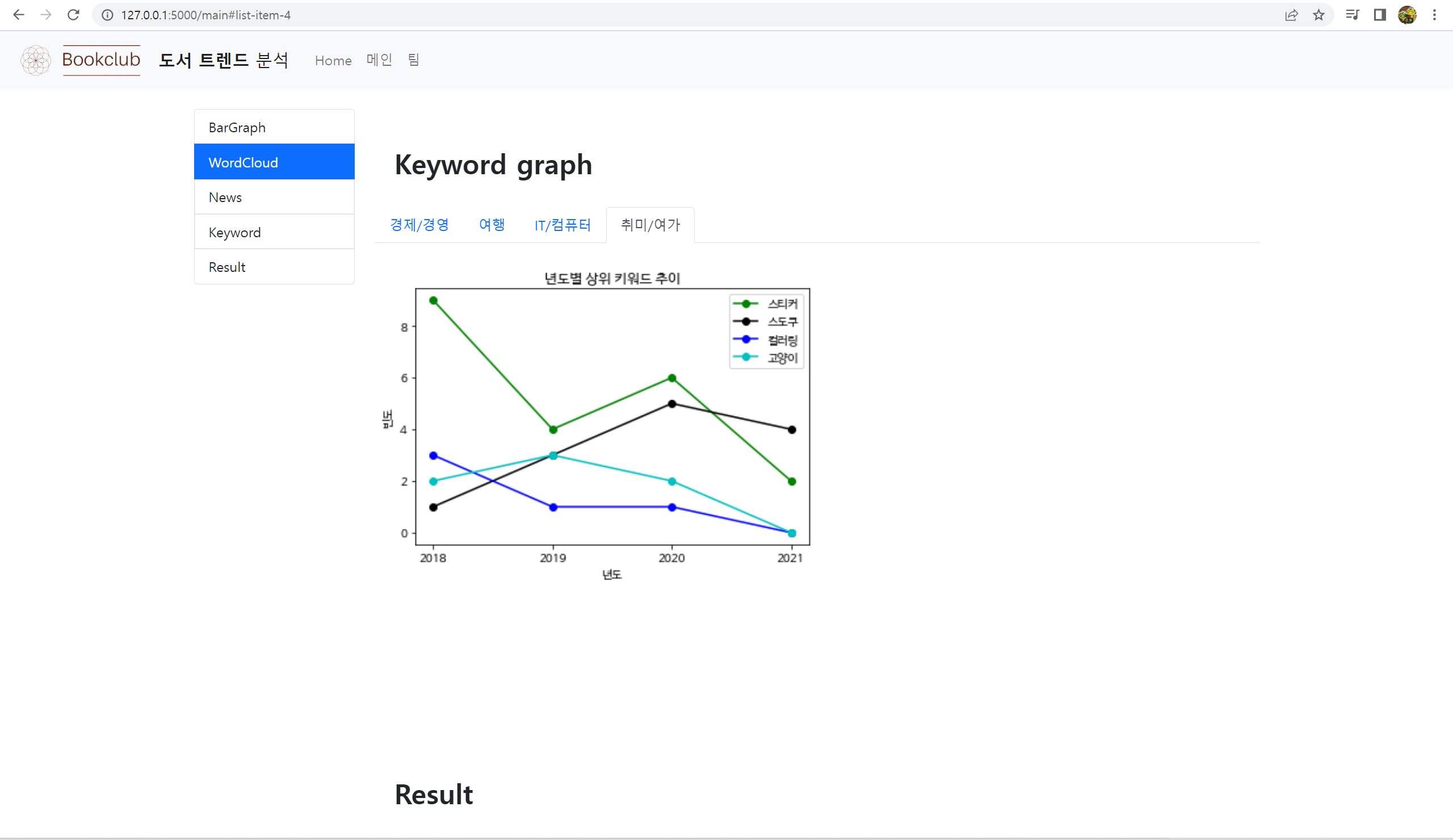This screenshot has width=1453, height=840.
Task: Reload the page using refresh icon
Action: 73,15
